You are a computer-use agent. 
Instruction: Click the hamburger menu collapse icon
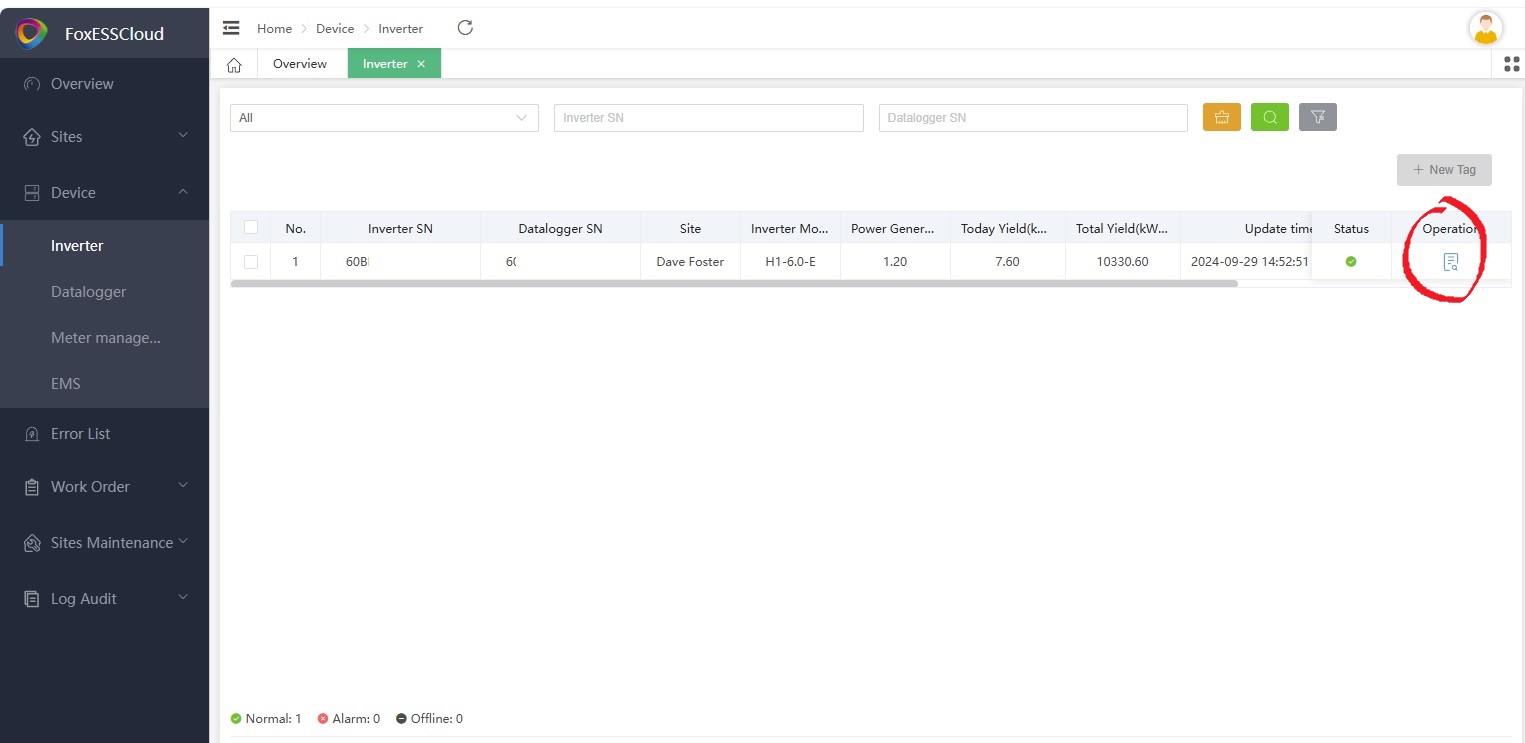point(231,28)
